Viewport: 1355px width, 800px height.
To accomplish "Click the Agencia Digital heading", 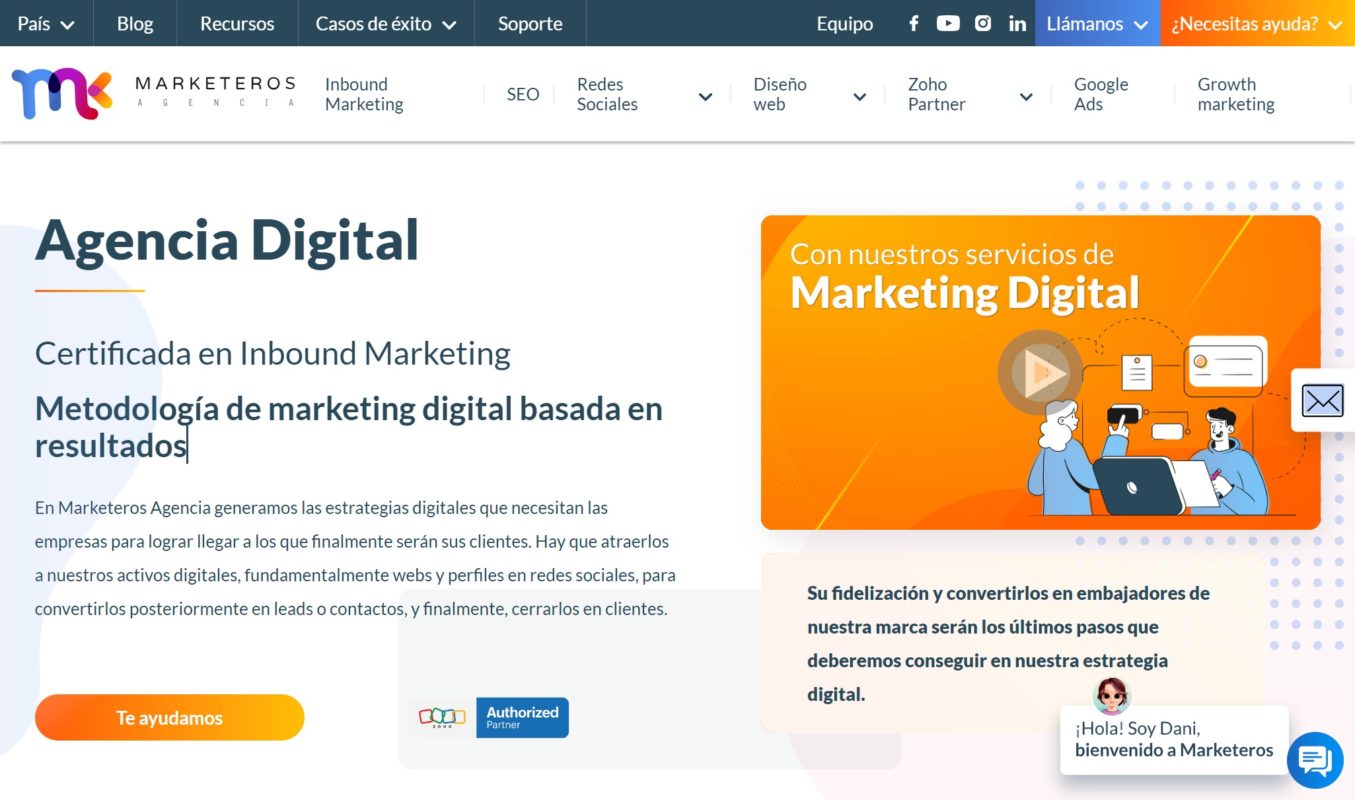I will click(x=227, y=240).
